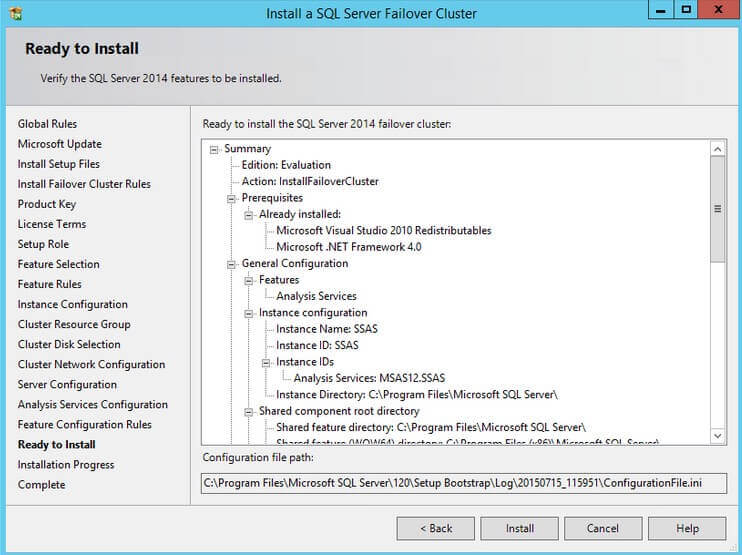Open Cluster Resource Group step
This screenshot has height=555, width=742.
point(74,325)
